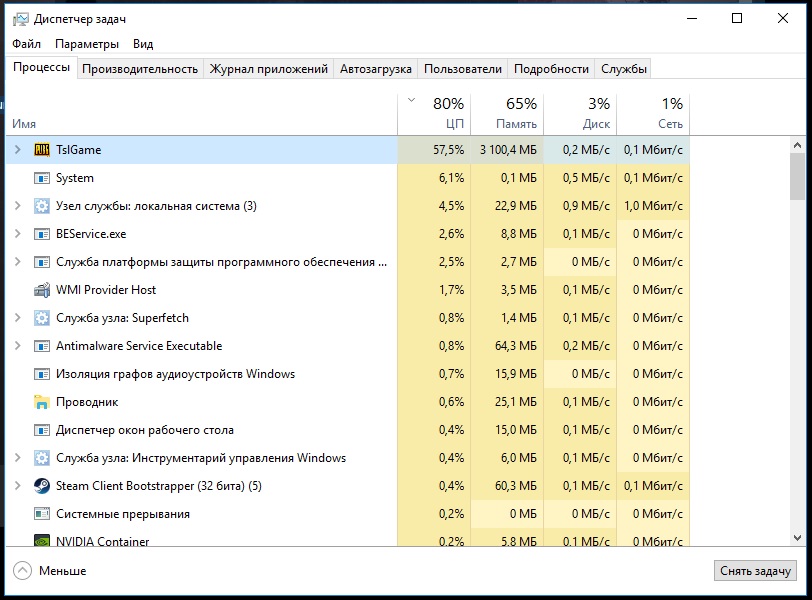812x600 pixels.
Task: Click the Steam Client Bootstrapper icon
Action: (42, 486)
